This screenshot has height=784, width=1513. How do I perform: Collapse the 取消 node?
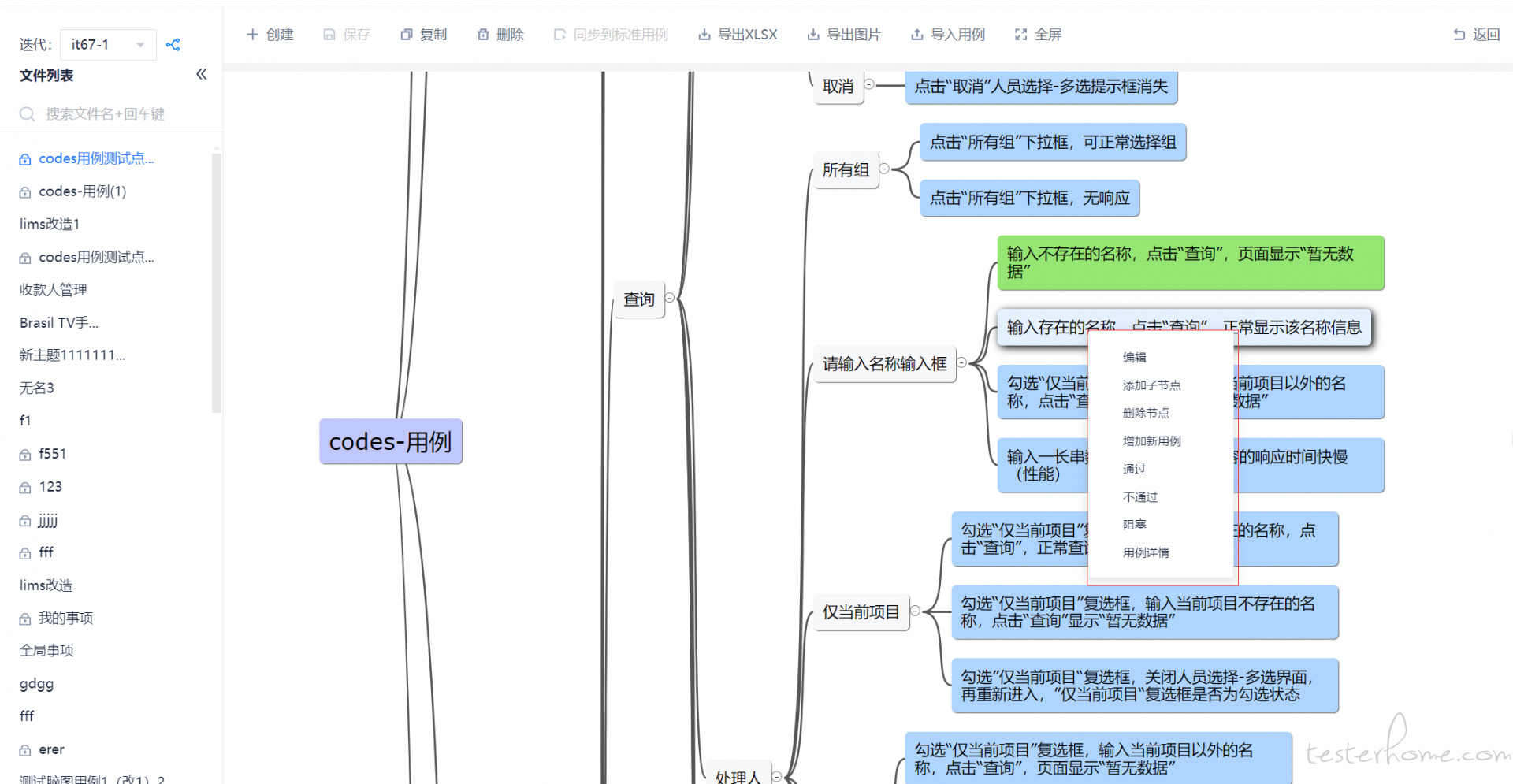pyautogui.click(x=869, y=84)
